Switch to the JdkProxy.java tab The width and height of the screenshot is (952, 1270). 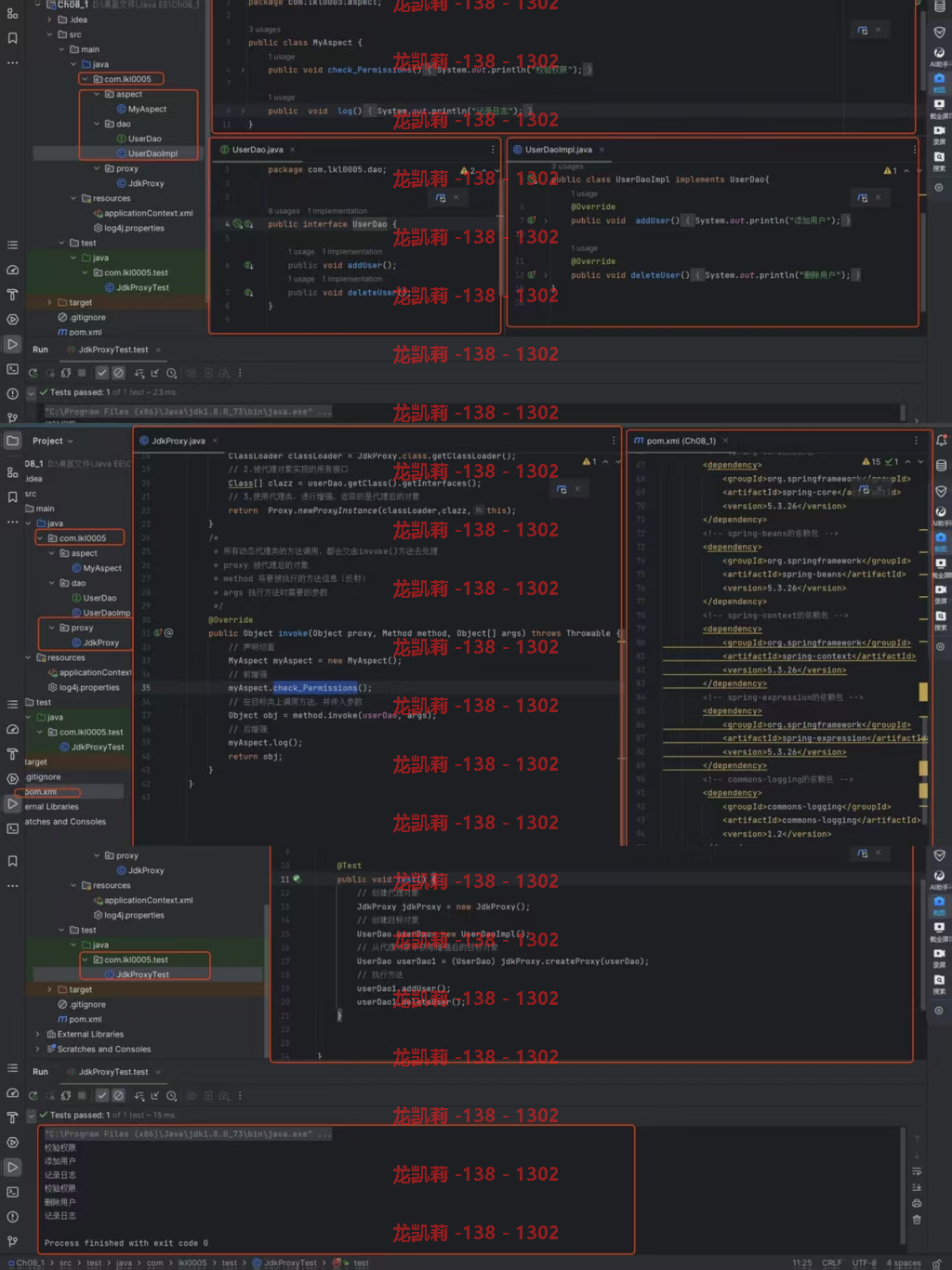point(178,441)
